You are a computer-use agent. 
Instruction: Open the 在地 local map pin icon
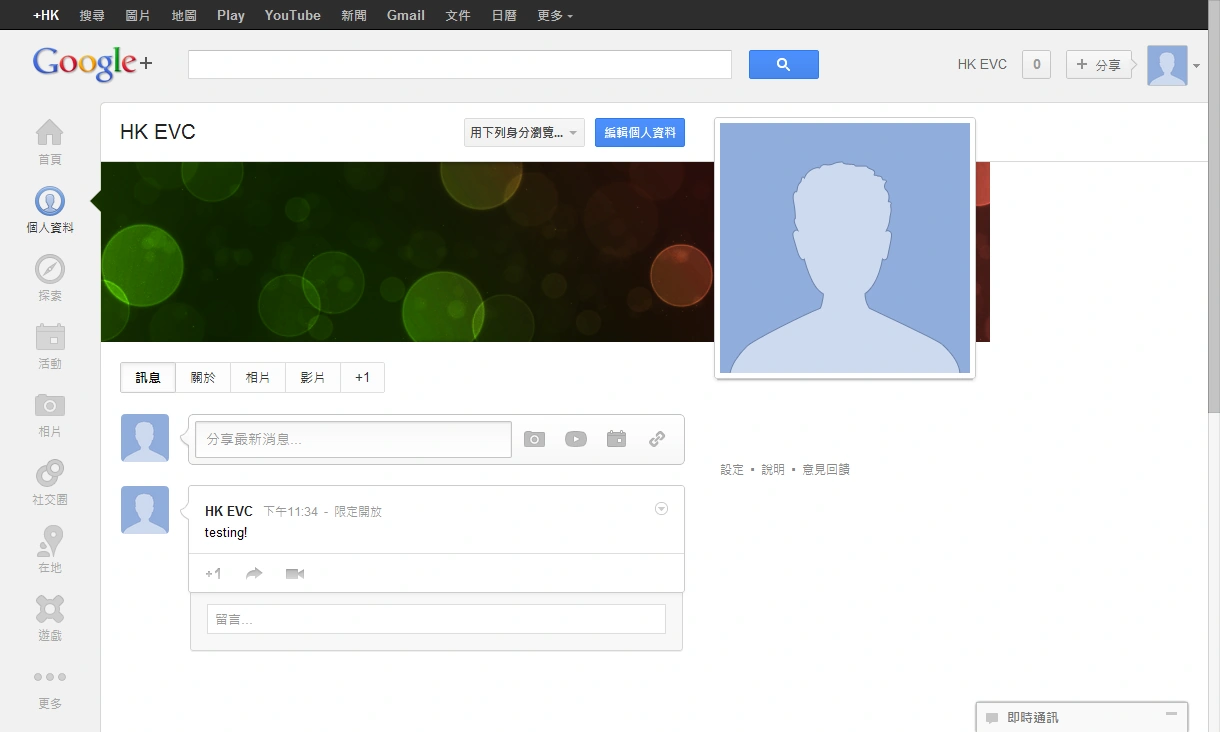49,541
